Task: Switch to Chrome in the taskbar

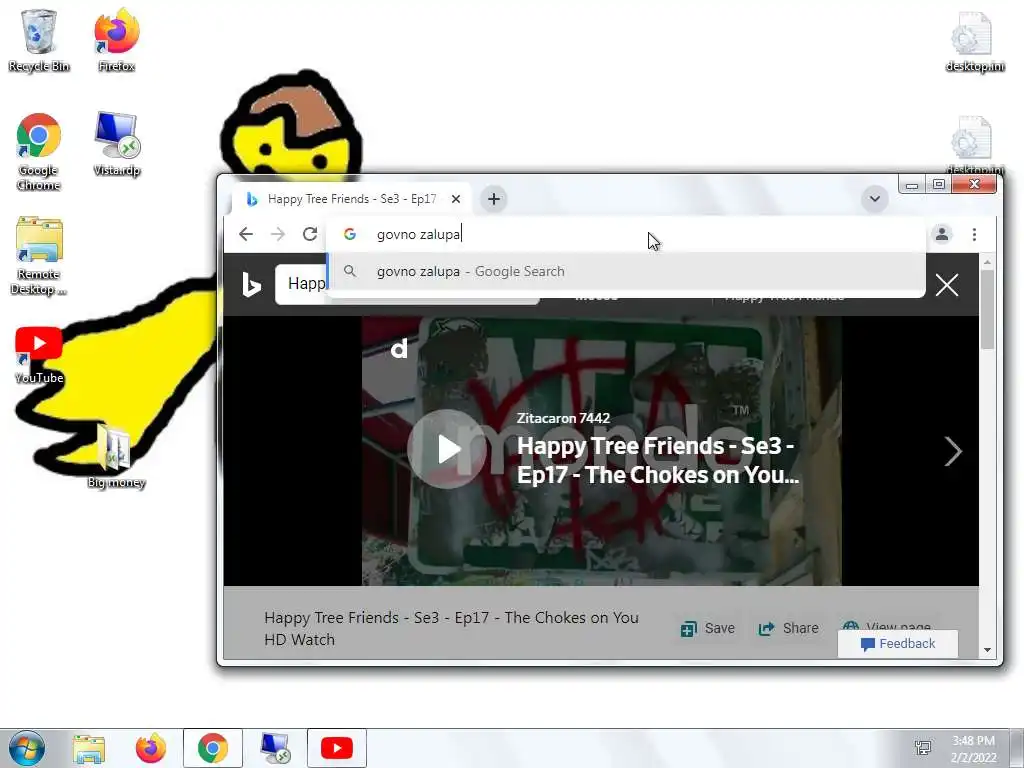Action: 213,748
